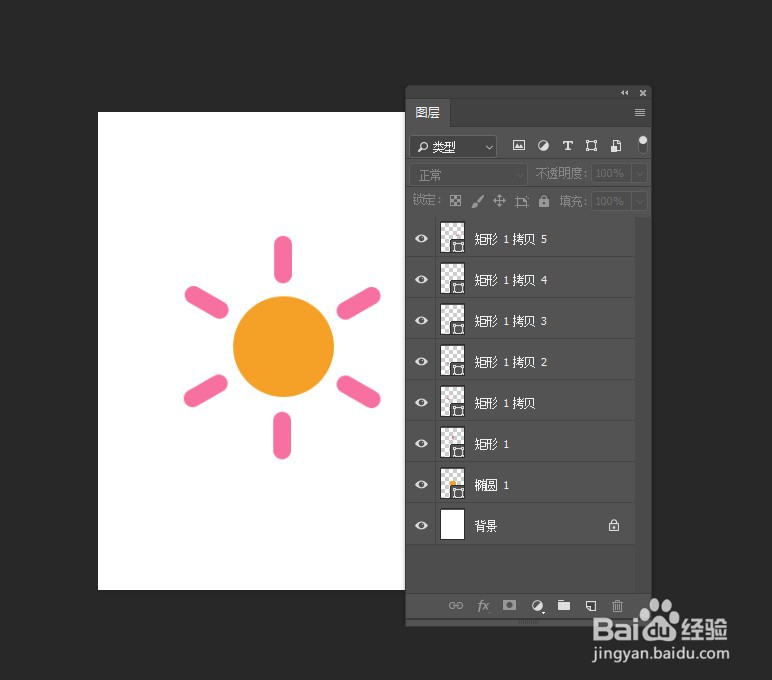Select layer named 矩形 1

491,444
